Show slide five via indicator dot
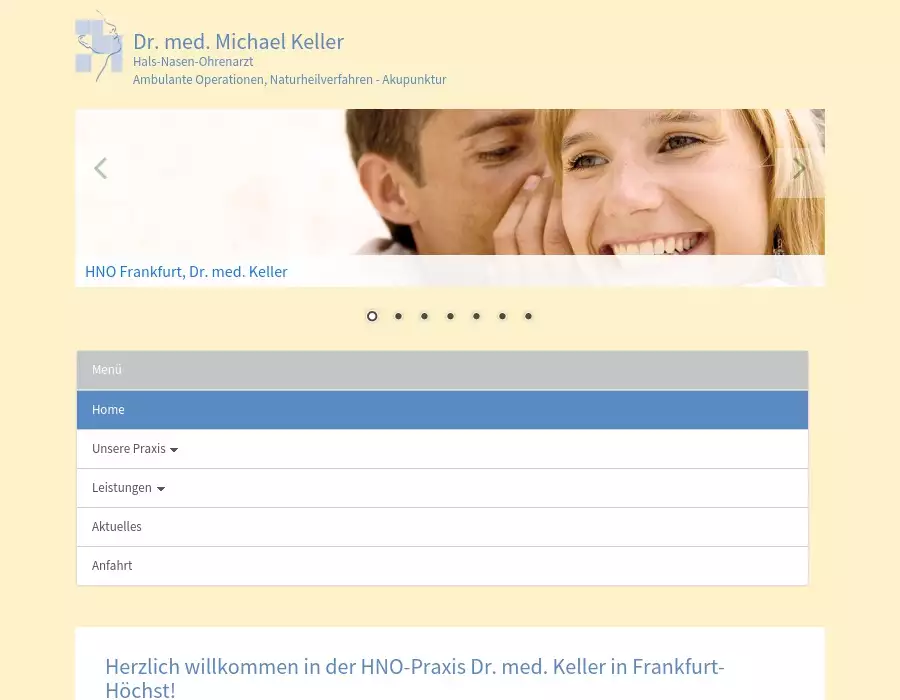 tap(476, 316)
